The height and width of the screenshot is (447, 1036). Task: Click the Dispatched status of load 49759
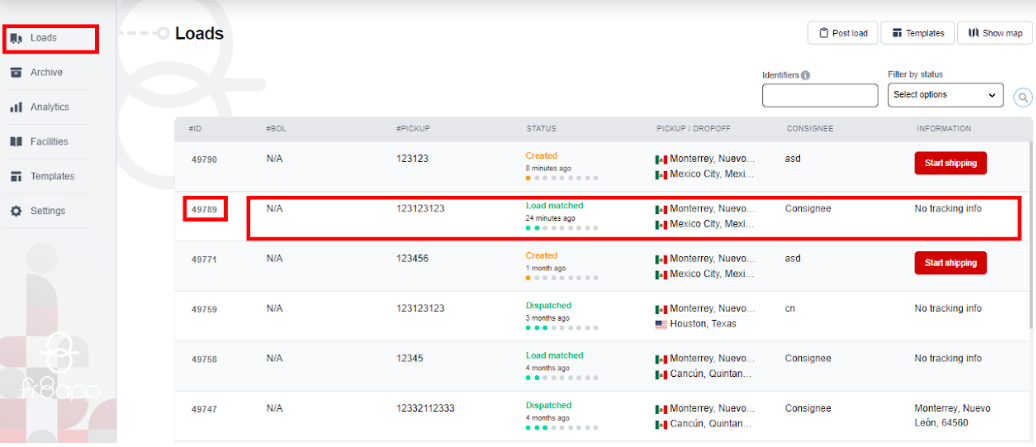[x=548, y=306]
